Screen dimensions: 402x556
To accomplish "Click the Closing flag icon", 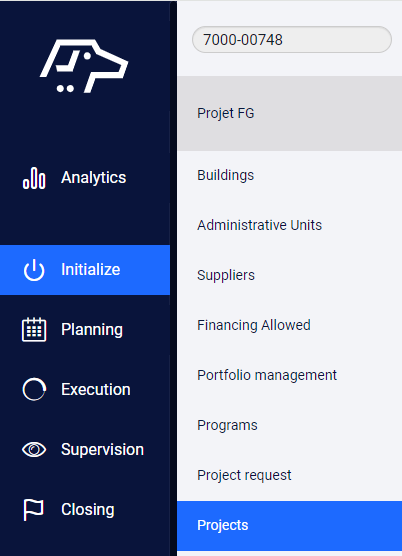I will (33, 510).
